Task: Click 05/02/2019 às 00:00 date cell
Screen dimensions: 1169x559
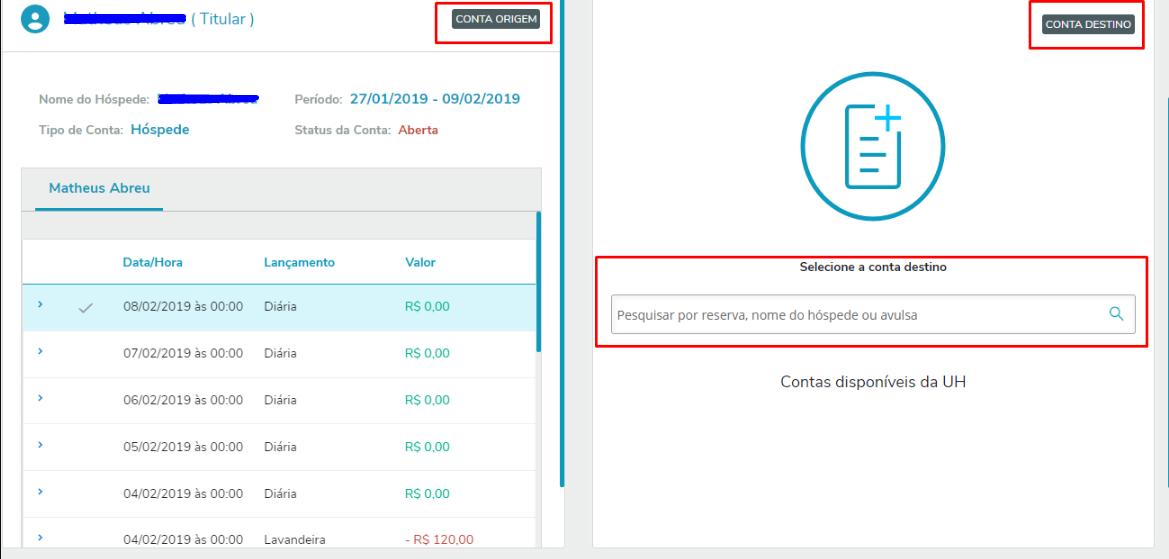Action: [183, 447]
